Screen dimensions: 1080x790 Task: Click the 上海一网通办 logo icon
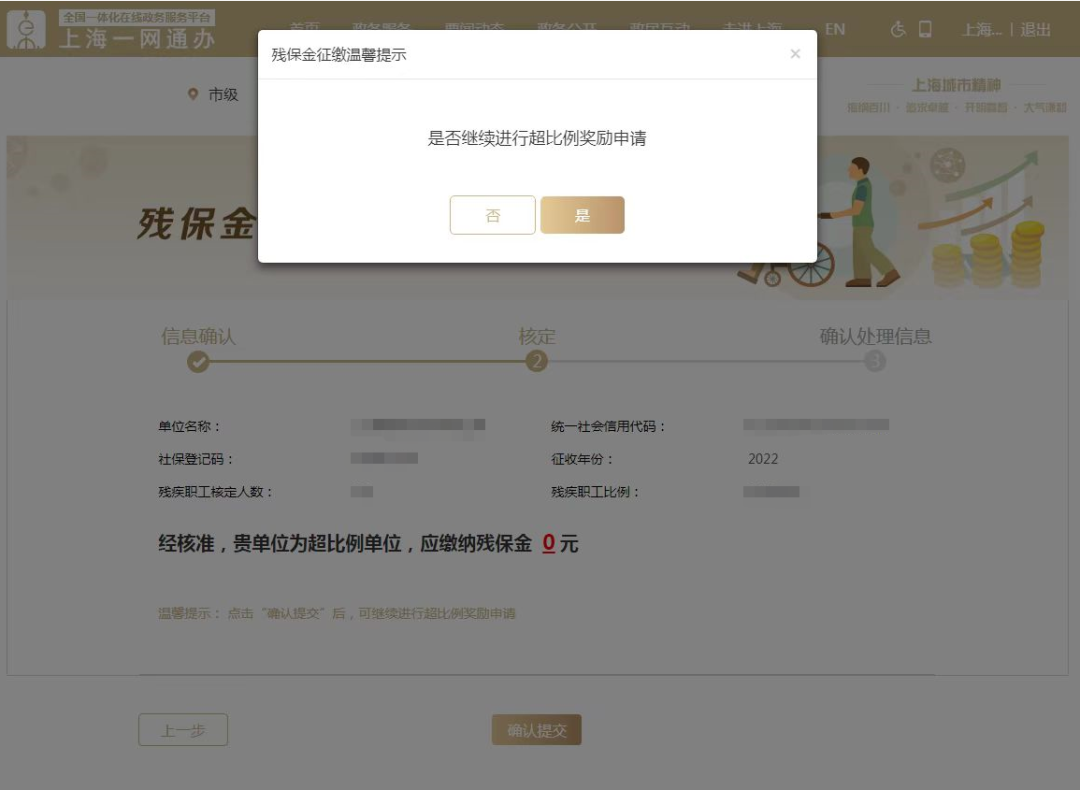(x=26, y=30)
